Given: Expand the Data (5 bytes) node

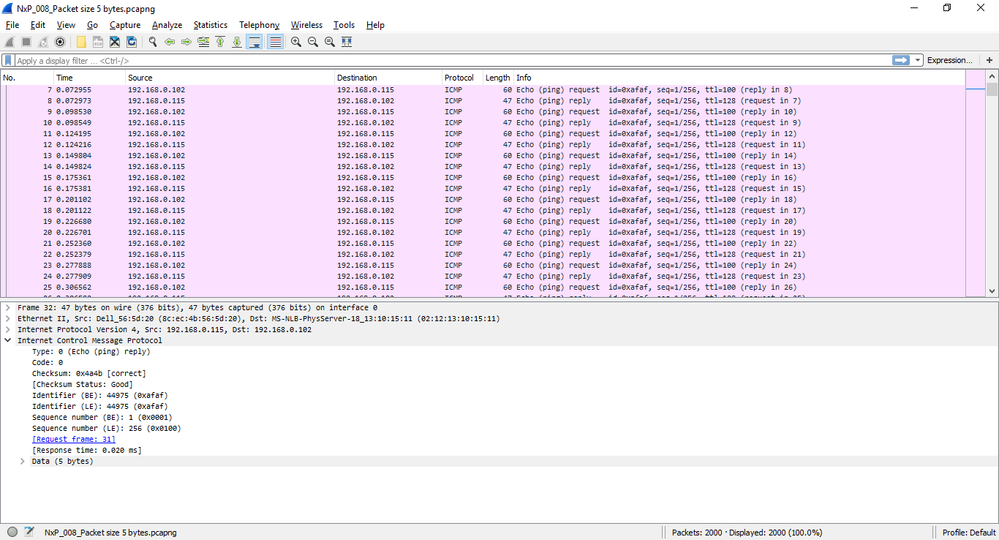Looking at the screenshot, I should [x=22, y=462].
